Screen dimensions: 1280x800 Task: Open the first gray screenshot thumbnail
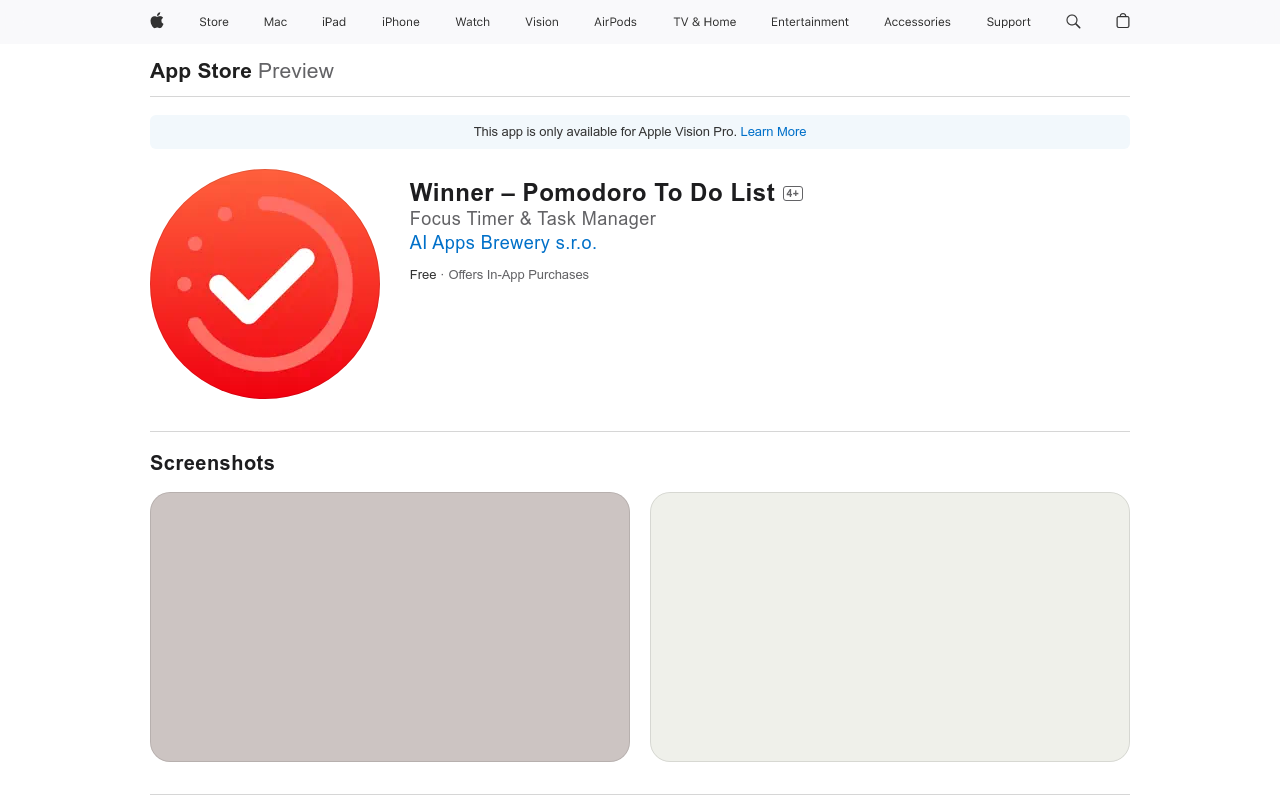(390, 627)
